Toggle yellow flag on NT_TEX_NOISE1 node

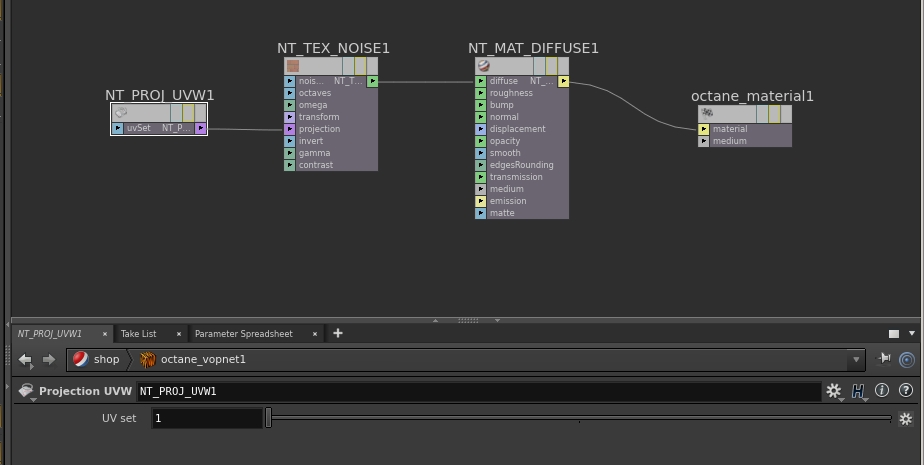point(360,65)
